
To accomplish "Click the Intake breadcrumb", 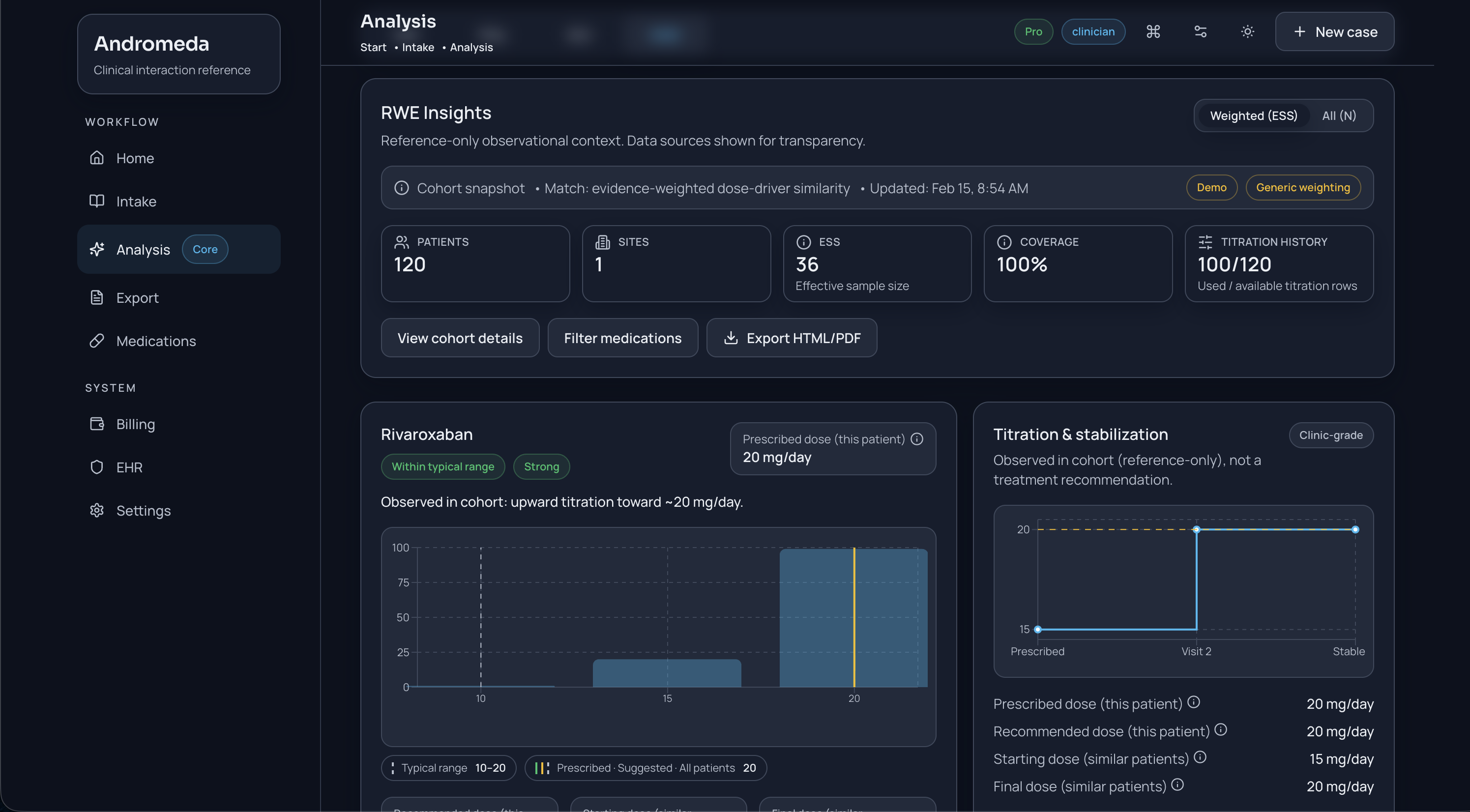I will pyautogui.click(x=418, y=47).
